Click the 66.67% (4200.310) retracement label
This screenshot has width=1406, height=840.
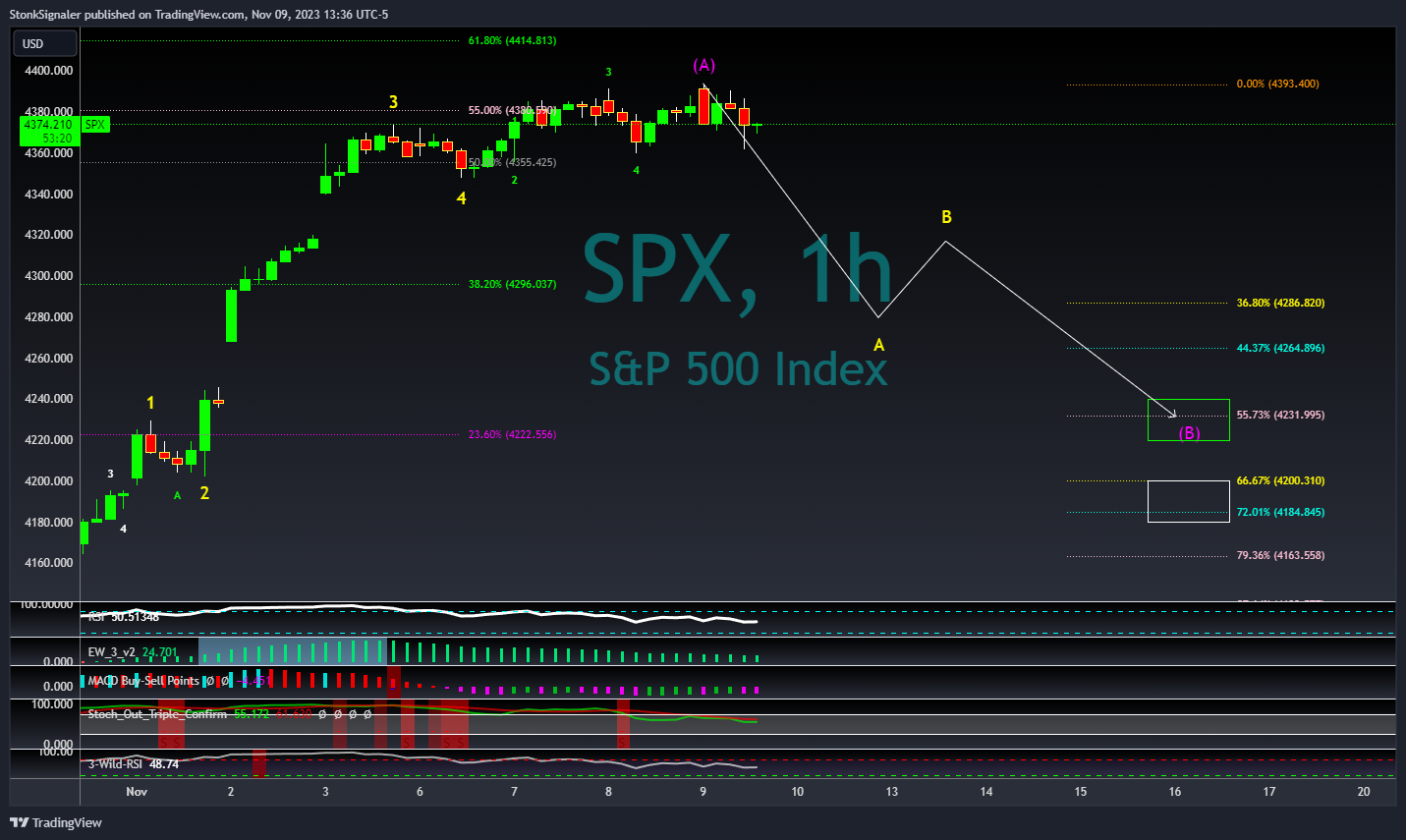tap(1280, 480)
